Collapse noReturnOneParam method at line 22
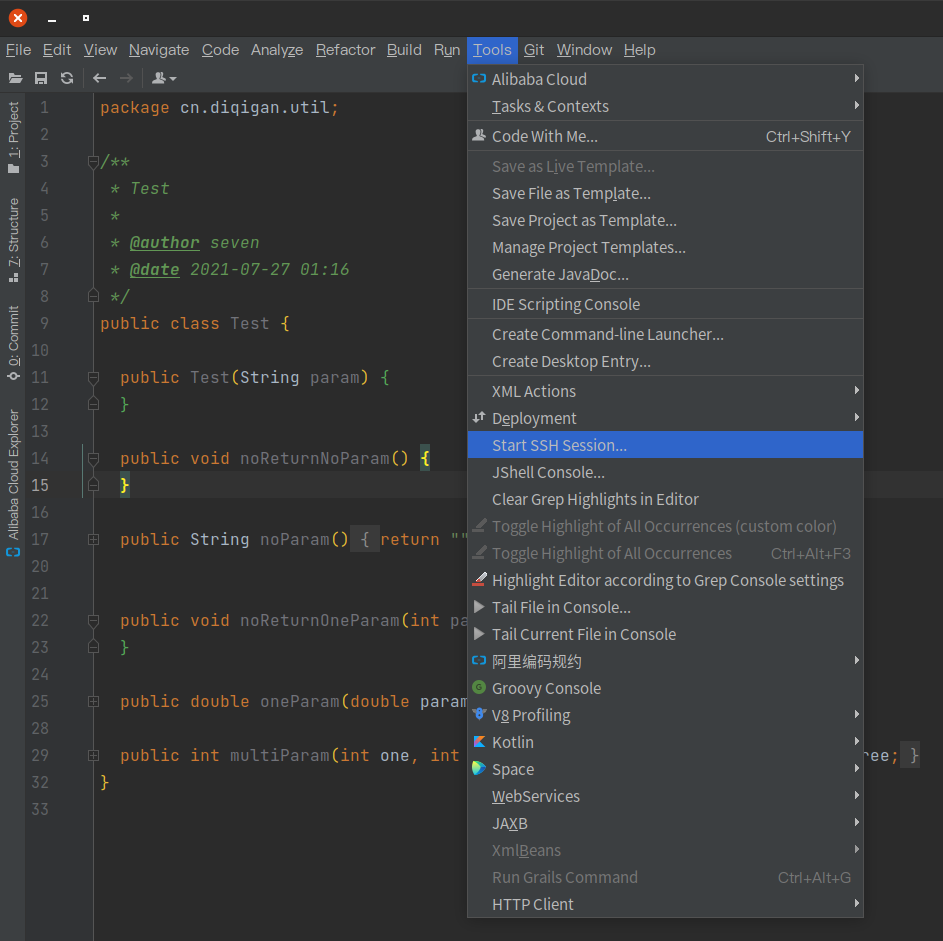Image resolution: width=943 pixels, height=941 pixels. click(x=93, y=621)
